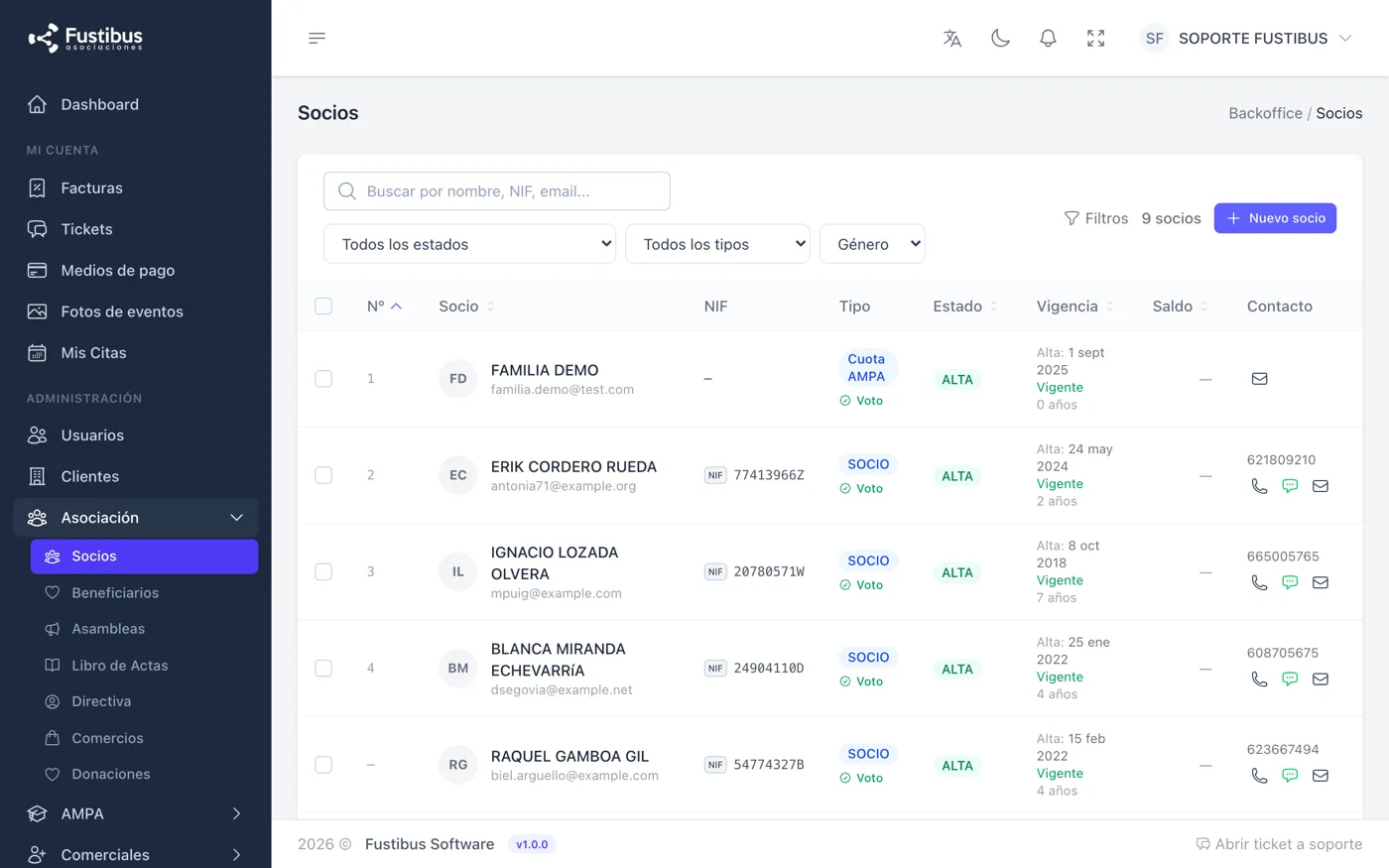Open Todos los estados dropdown
This screenshot has width=1389, height=868.
pyautogui.click(x=470, y=244)
